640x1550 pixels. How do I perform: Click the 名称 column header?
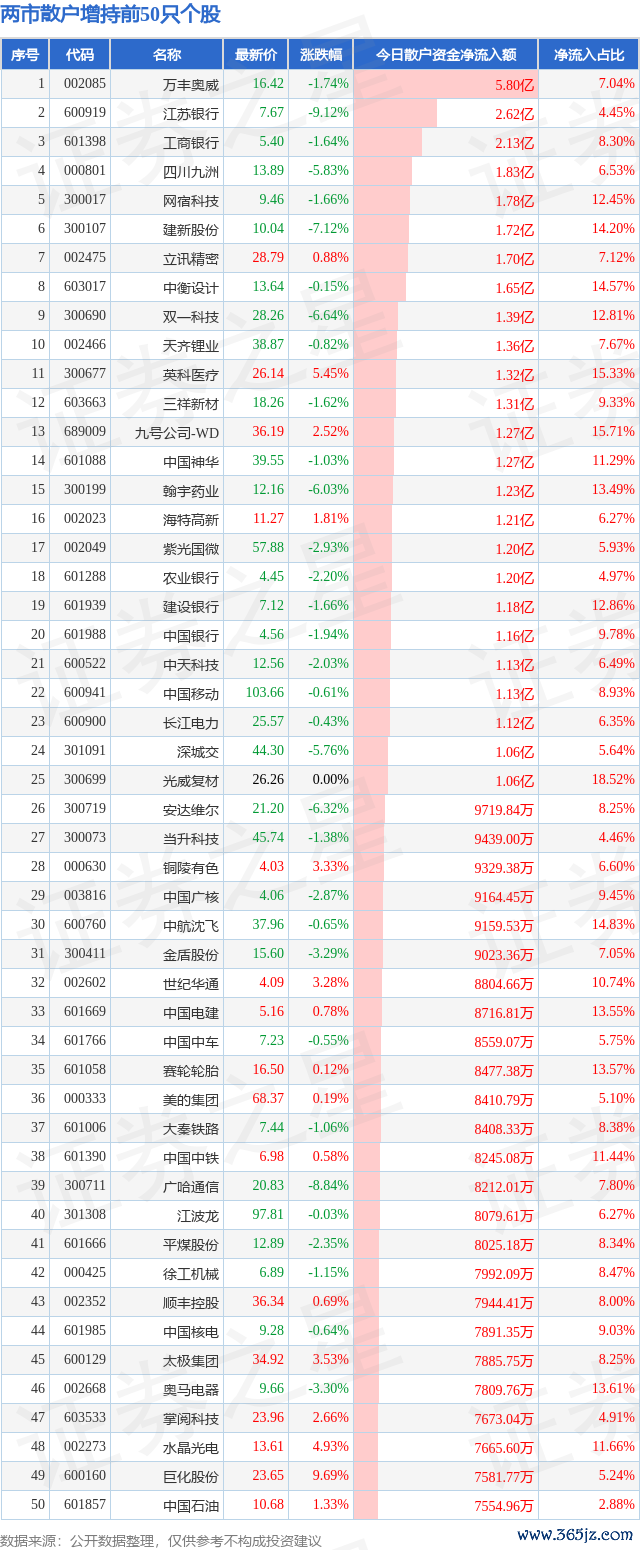tap(167, 55)
